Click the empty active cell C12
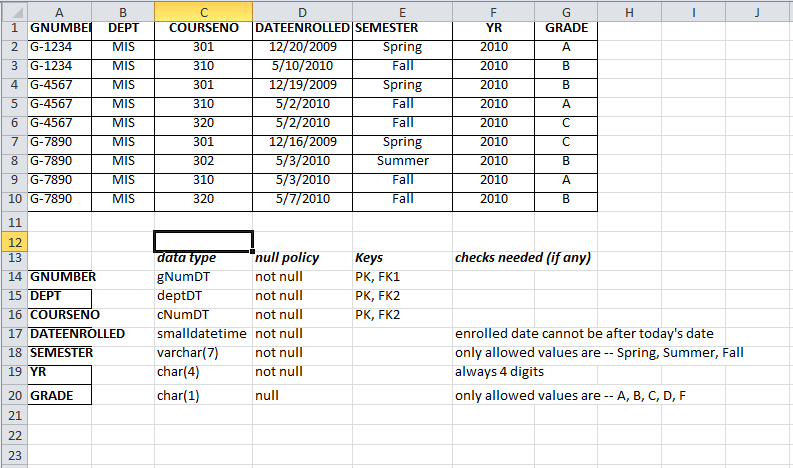Viewport: 793px width, 468px height. point(203,241)
